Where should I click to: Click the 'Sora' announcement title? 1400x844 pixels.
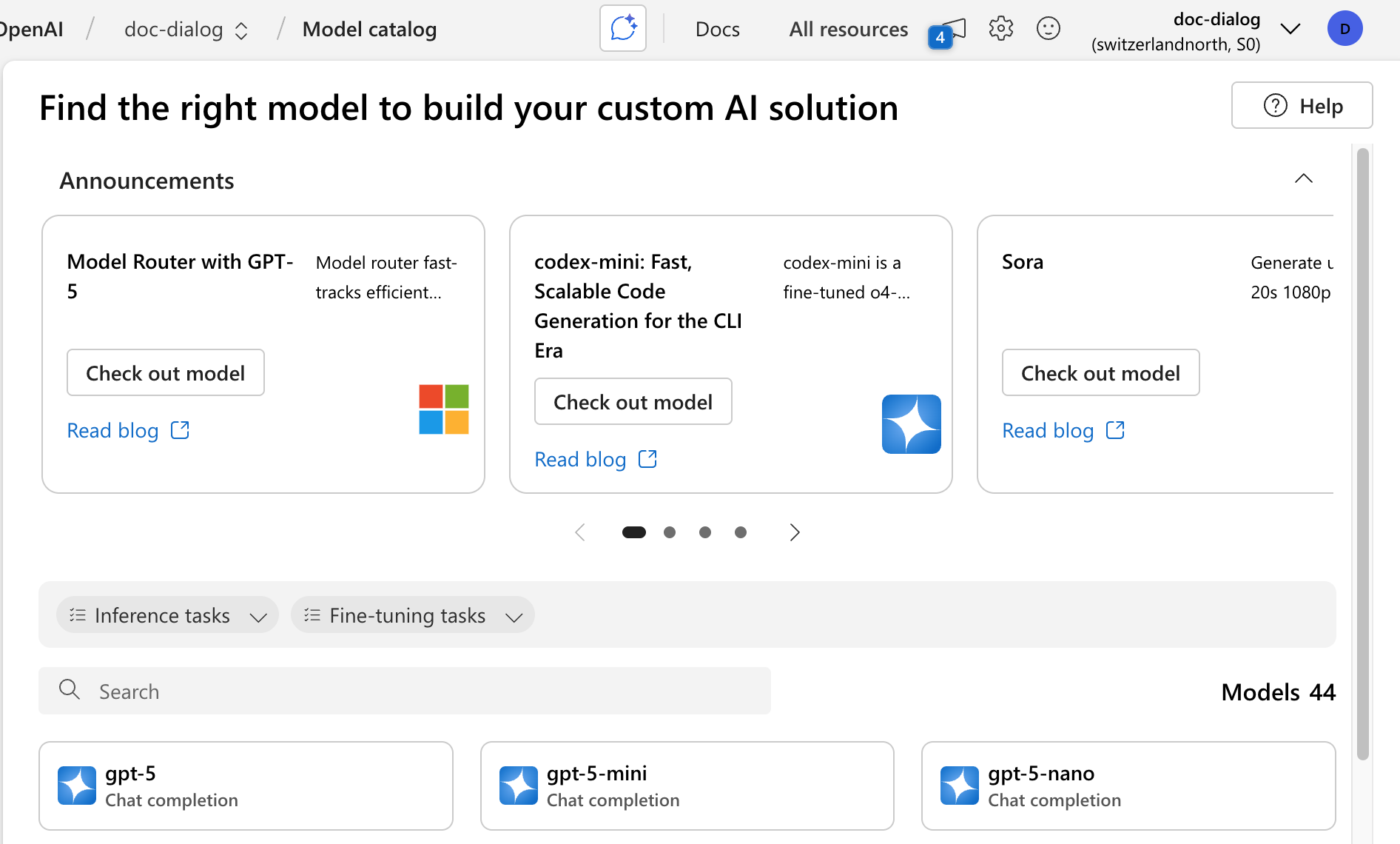[1023, 261]
